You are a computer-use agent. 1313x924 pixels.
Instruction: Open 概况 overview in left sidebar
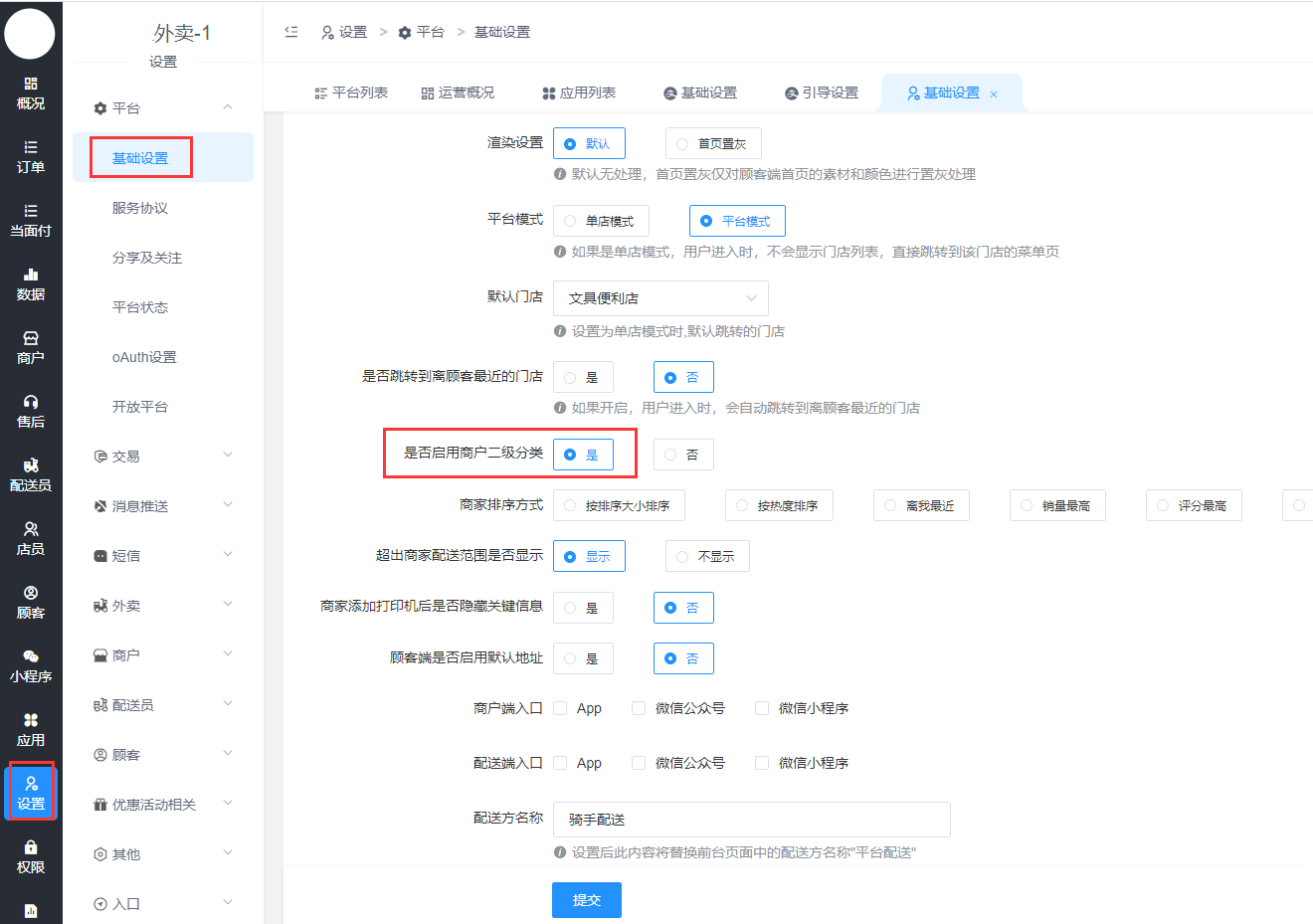(x=31, y=93)
